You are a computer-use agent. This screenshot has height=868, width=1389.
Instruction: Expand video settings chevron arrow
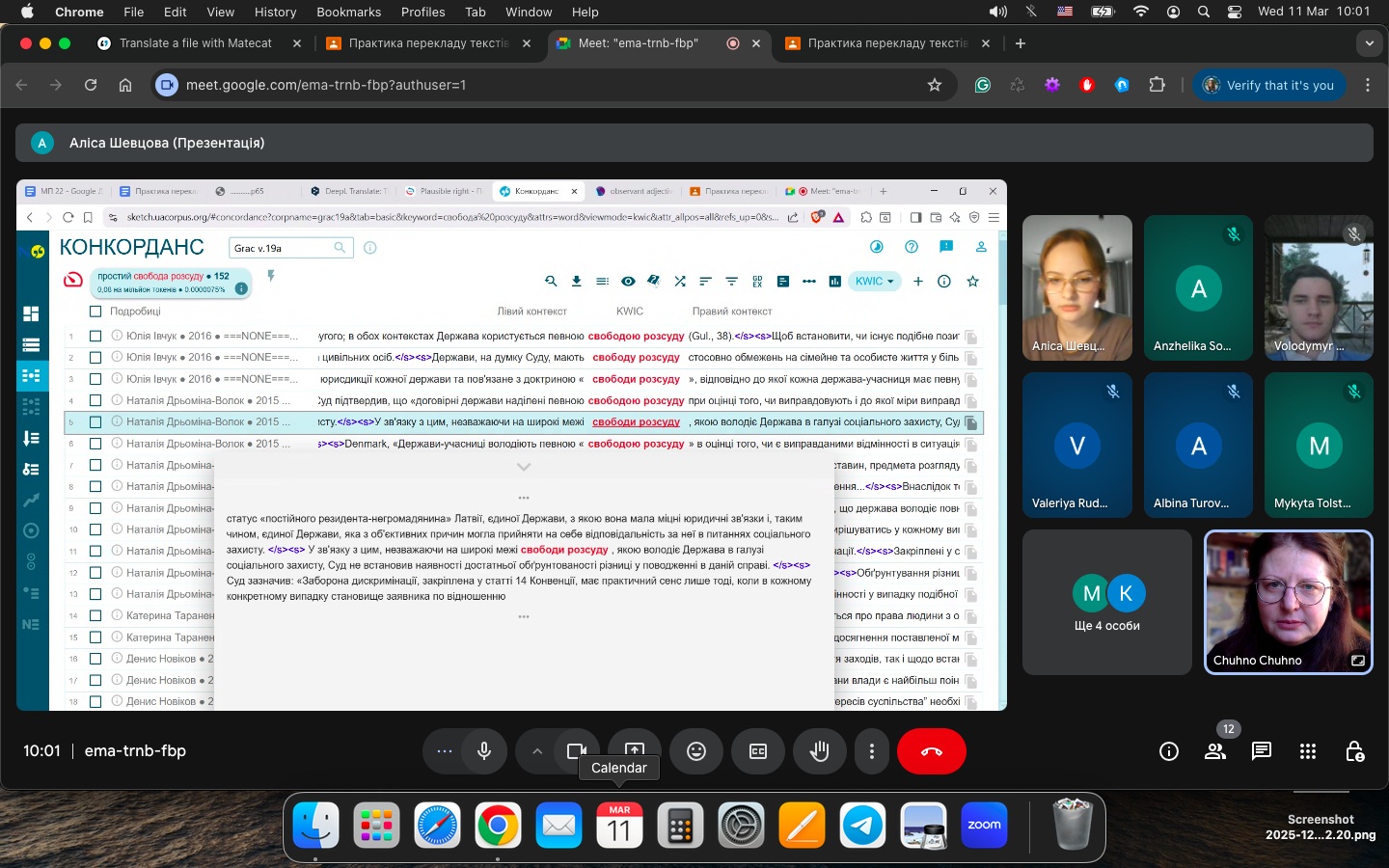point(537,751)
